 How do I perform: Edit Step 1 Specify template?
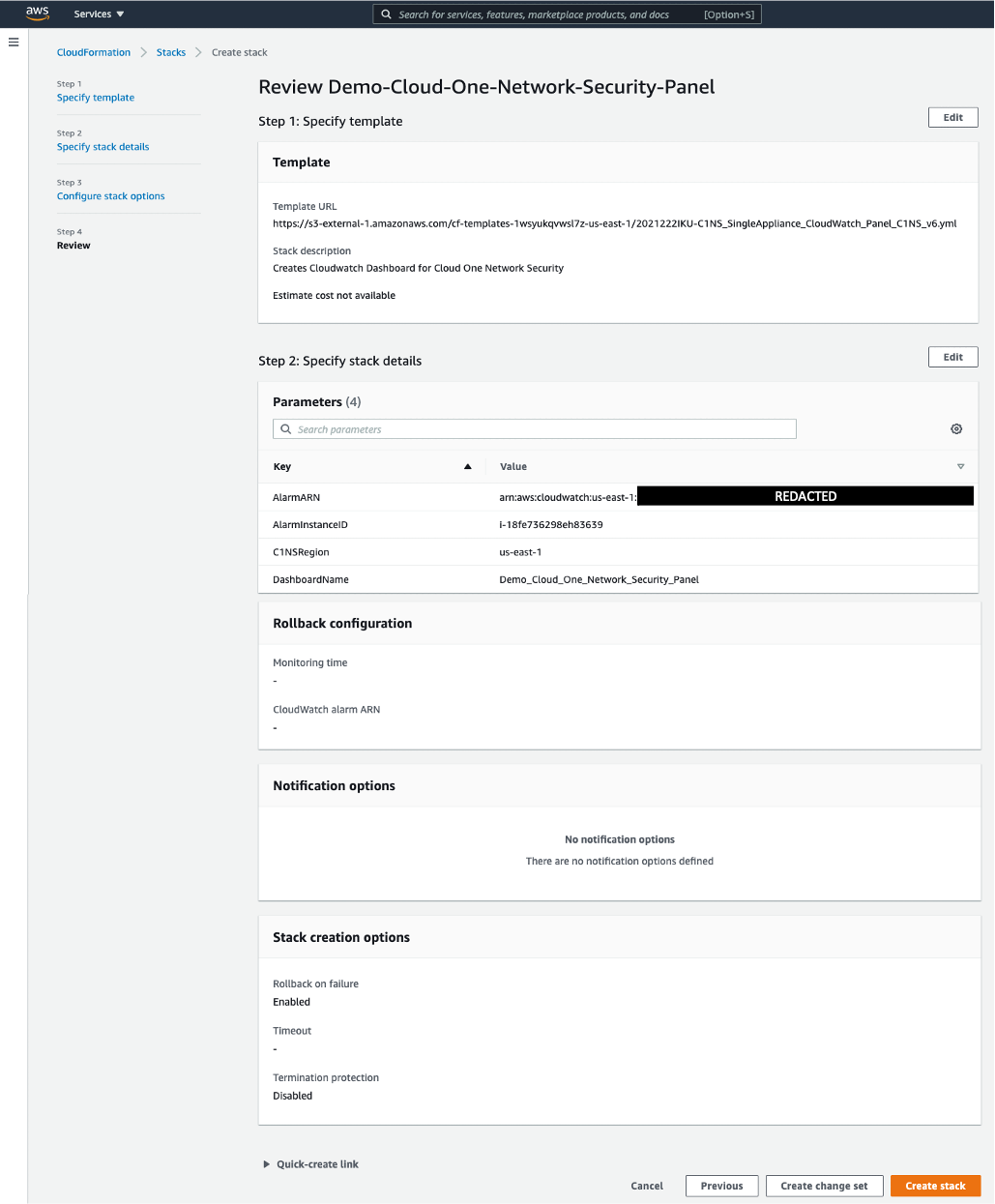click(x=953, y=117)
